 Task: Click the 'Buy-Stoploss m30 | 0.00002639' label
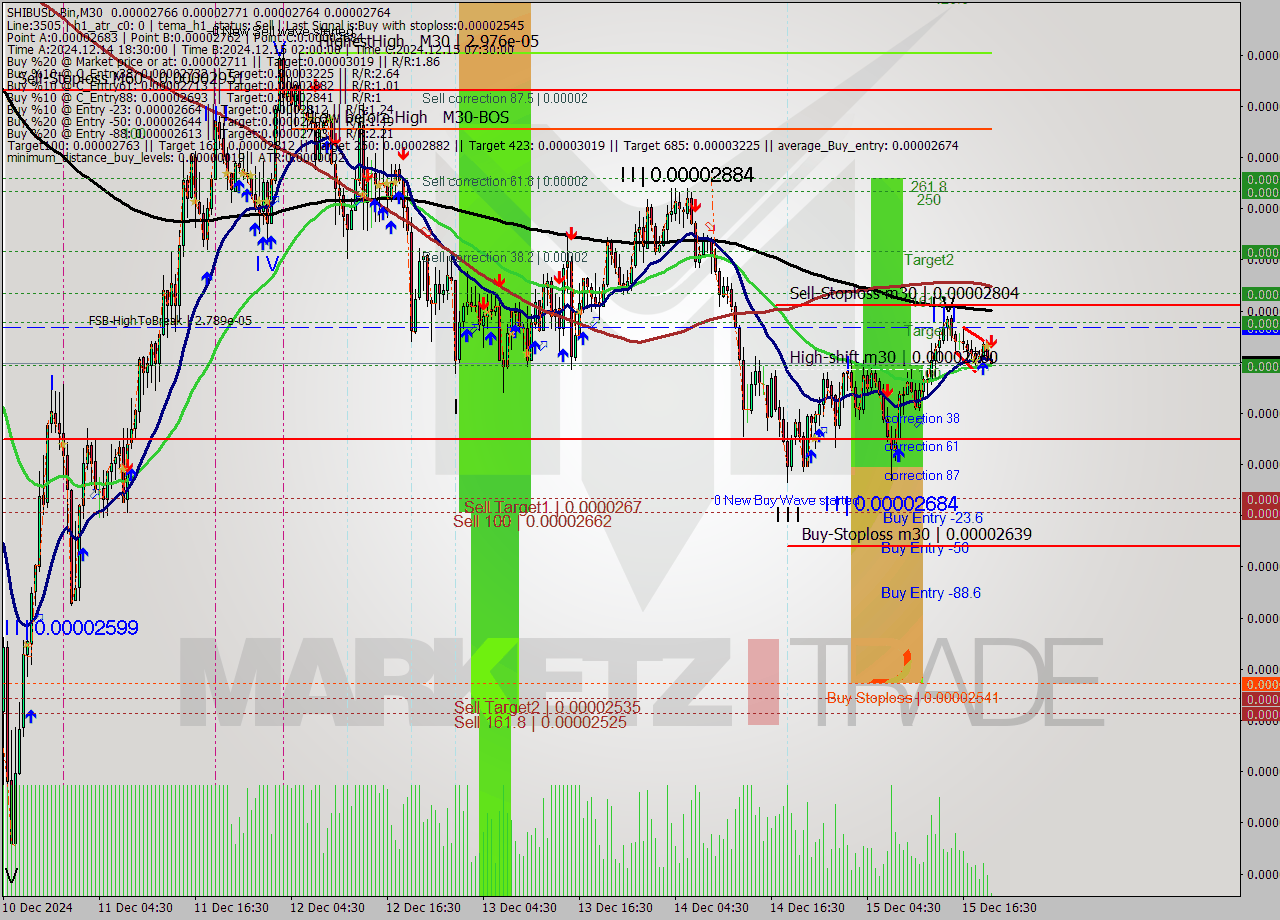tap(917, 534)
